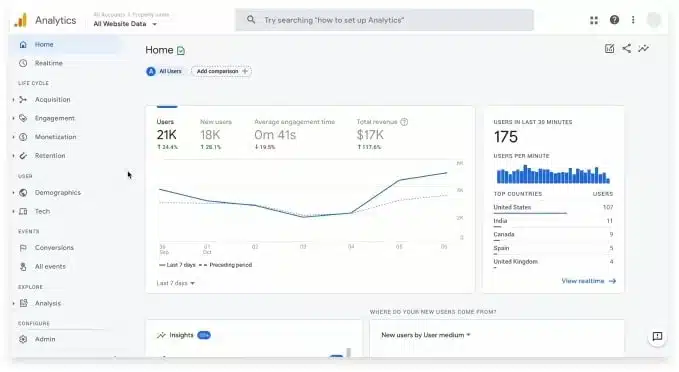
Task: Click the United Kingdom country row
Action: (x=553, y=263)
